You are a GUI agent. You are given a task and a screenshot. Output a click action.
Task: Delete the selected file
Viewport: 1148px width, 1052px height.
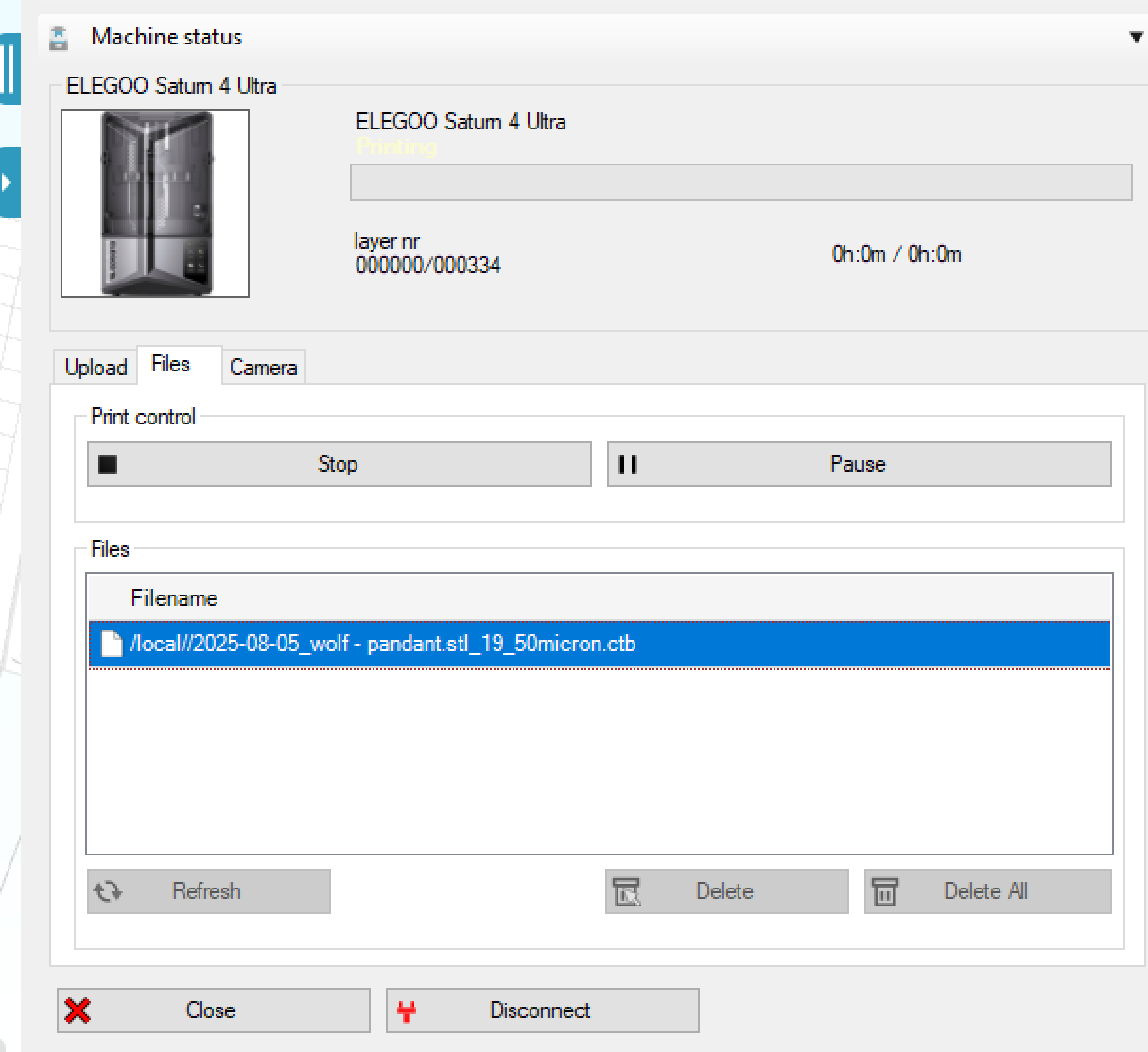[727, 891]
